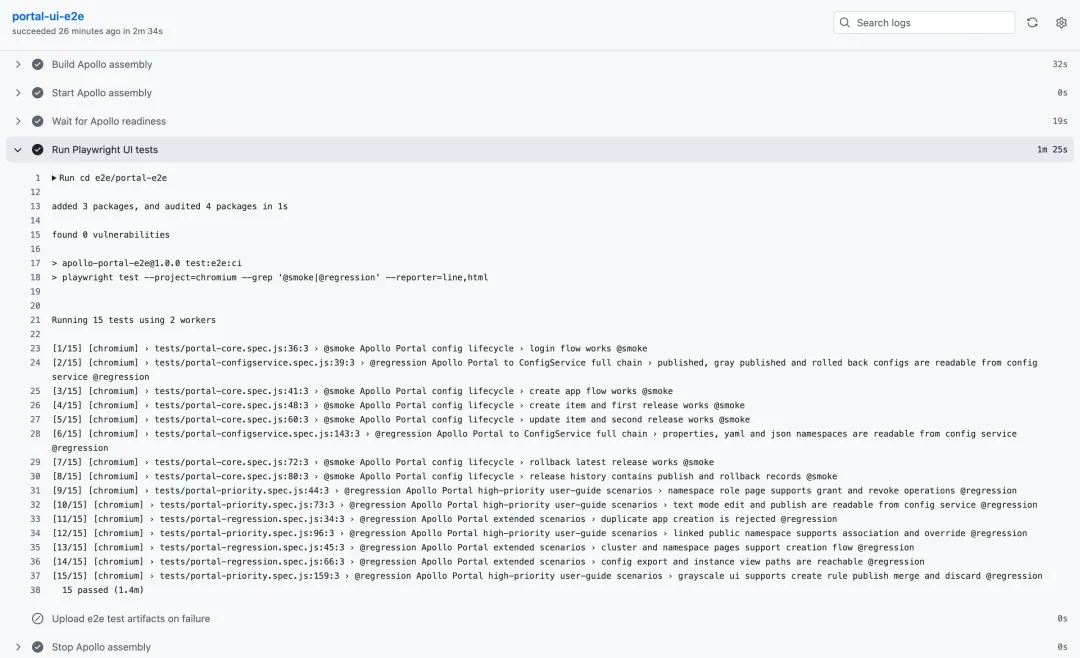Select the Start Apollo assembly step label
This screenshot has width=1080, height=658.
pyautogui.click(x=102, y=93)
